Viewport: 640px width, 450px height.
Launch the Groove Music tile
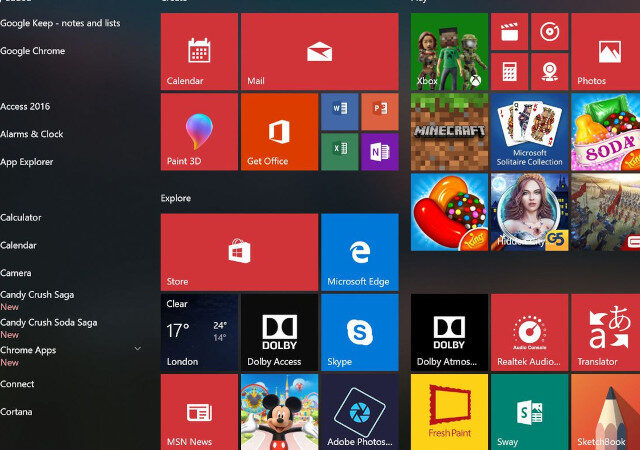tap(549, 32)
